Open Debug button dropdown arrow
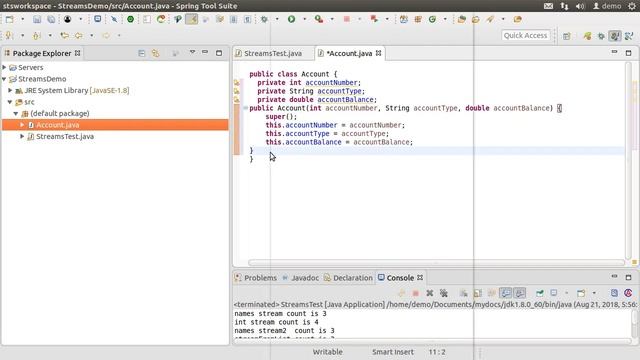 pyautogui.click(x=277, y=19)
